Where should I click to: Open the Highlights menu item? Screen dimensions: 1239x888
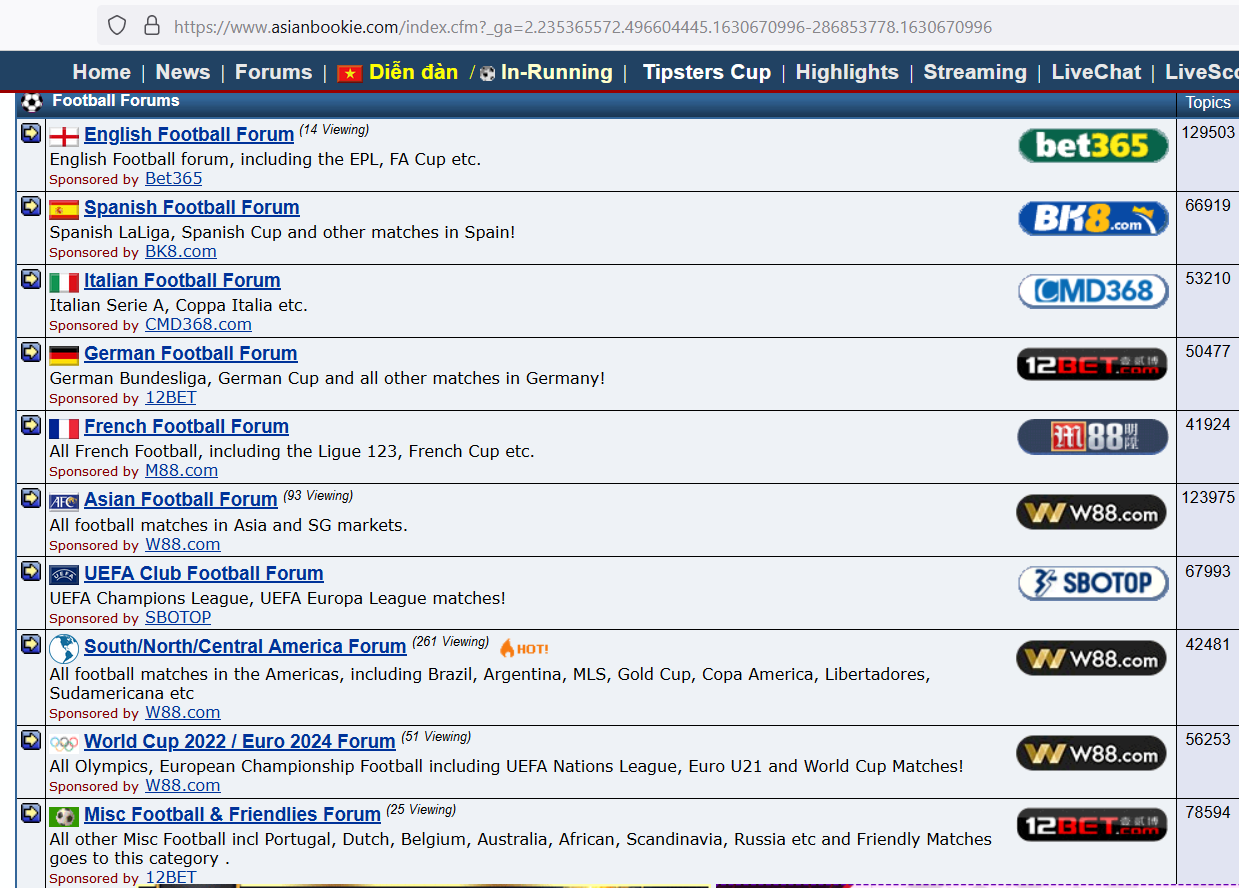tap(847, 72)
